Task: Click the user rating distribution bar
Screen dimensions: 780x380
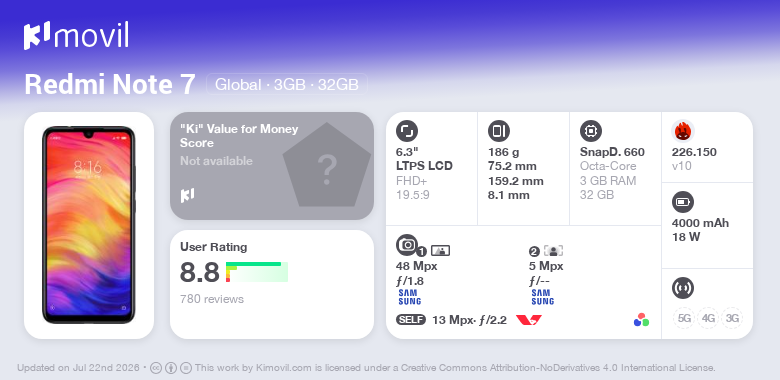Action: (257, 272)
